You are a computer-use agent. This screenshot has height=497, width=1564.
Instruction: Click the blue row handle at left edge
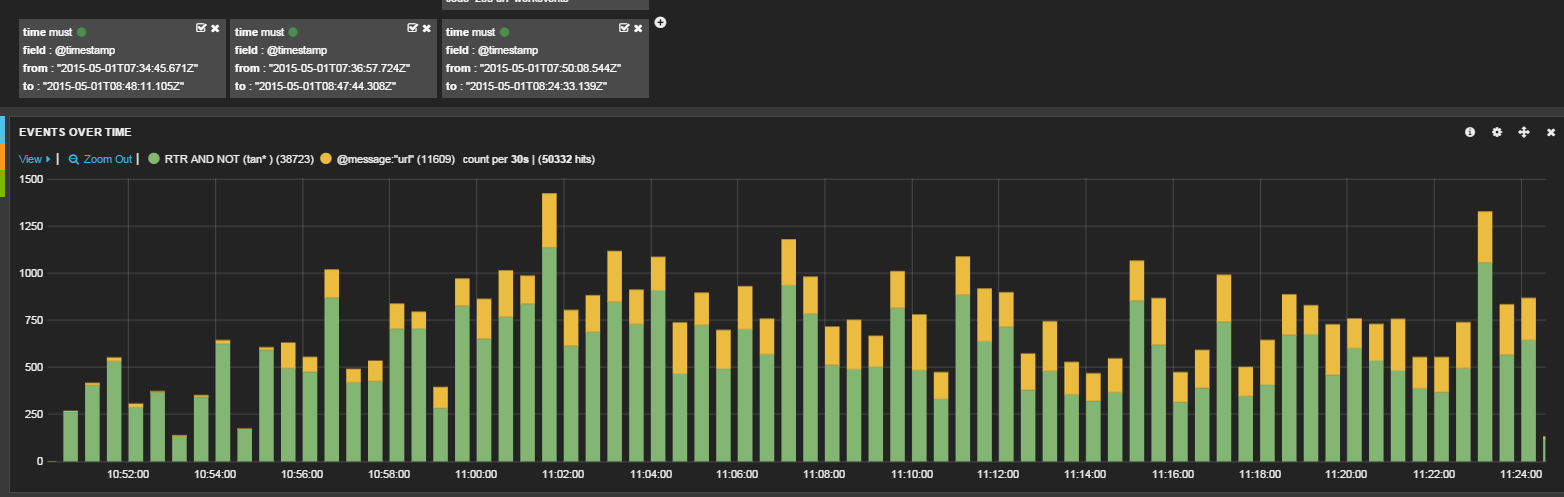[x=3, y=130]
